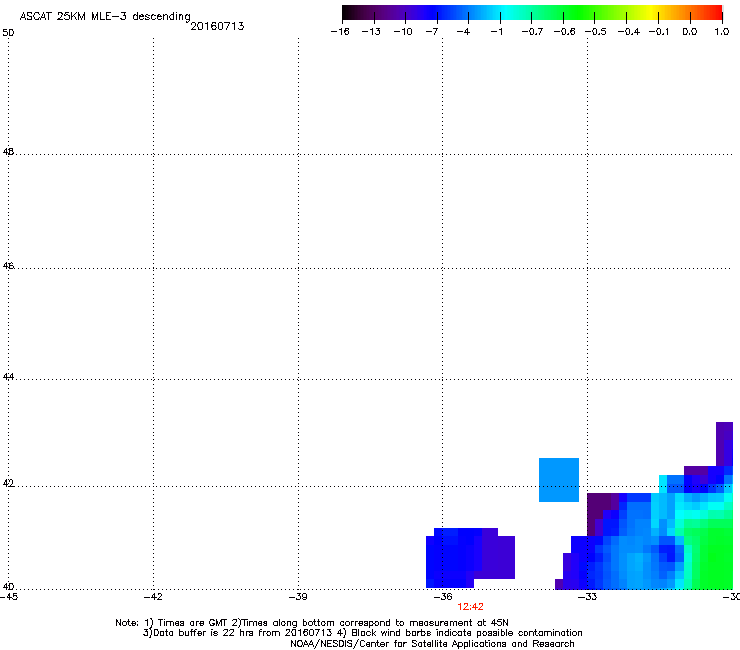Click the red 12:42 time stamp
The width and height of the screenshot is (740, 650).
pyautogui.click(x=470, y=607)
